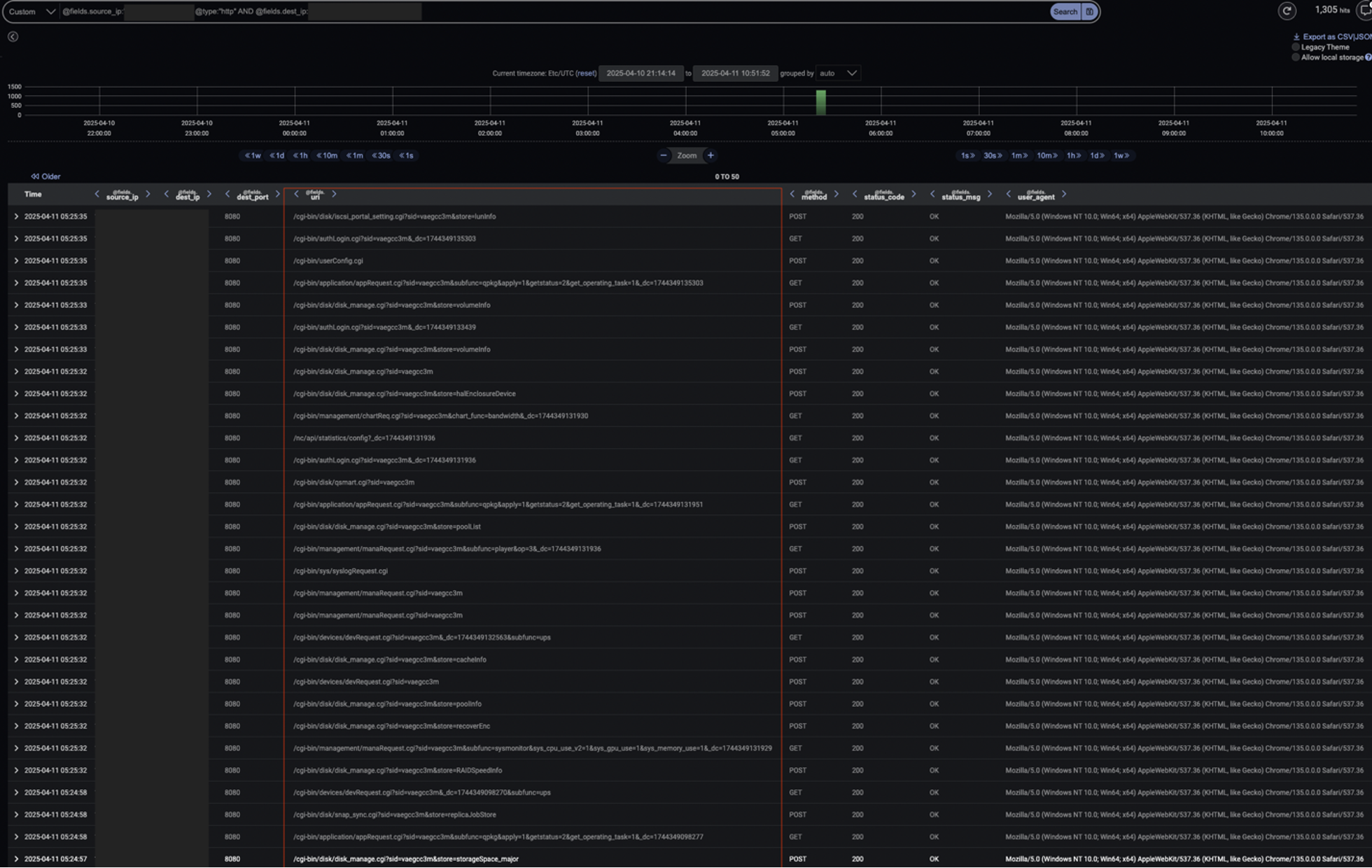Enable the Legacy Theme toggle

[x=1295, y=47]
